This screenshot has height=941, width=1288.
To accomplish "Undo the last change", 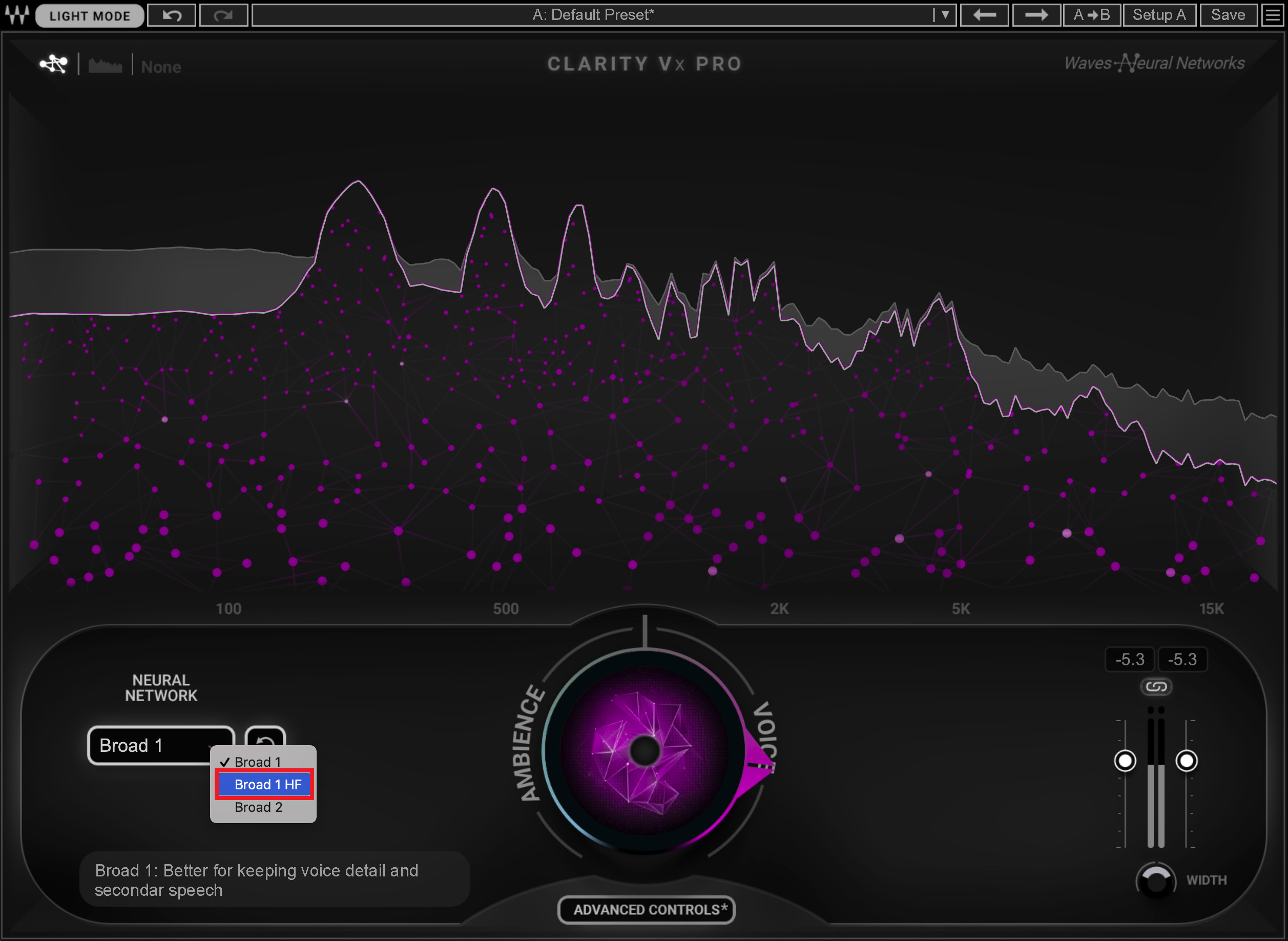I will click(x=172, y=15).
